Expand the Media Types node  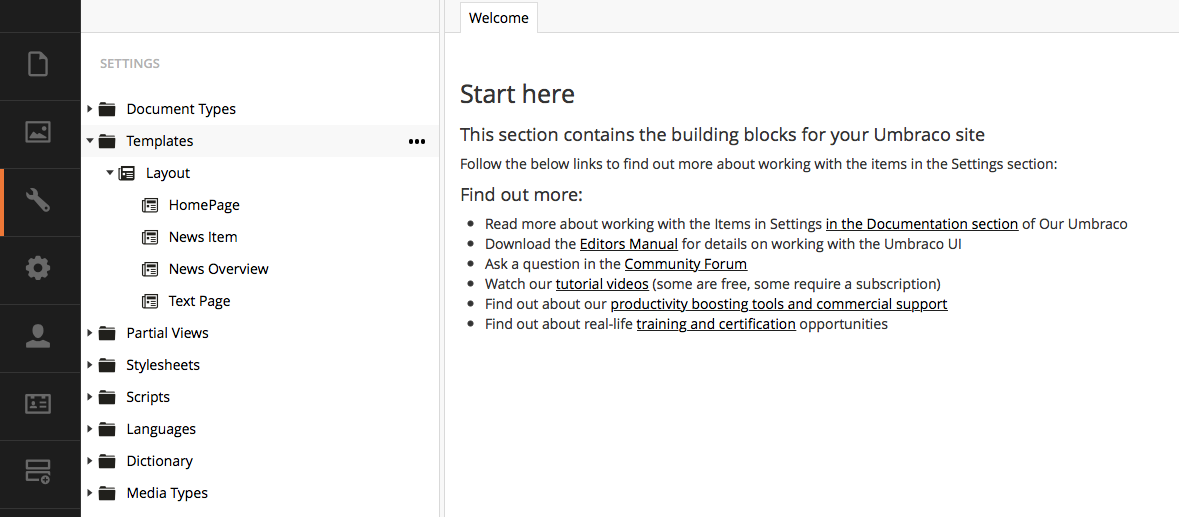(90, 493)
